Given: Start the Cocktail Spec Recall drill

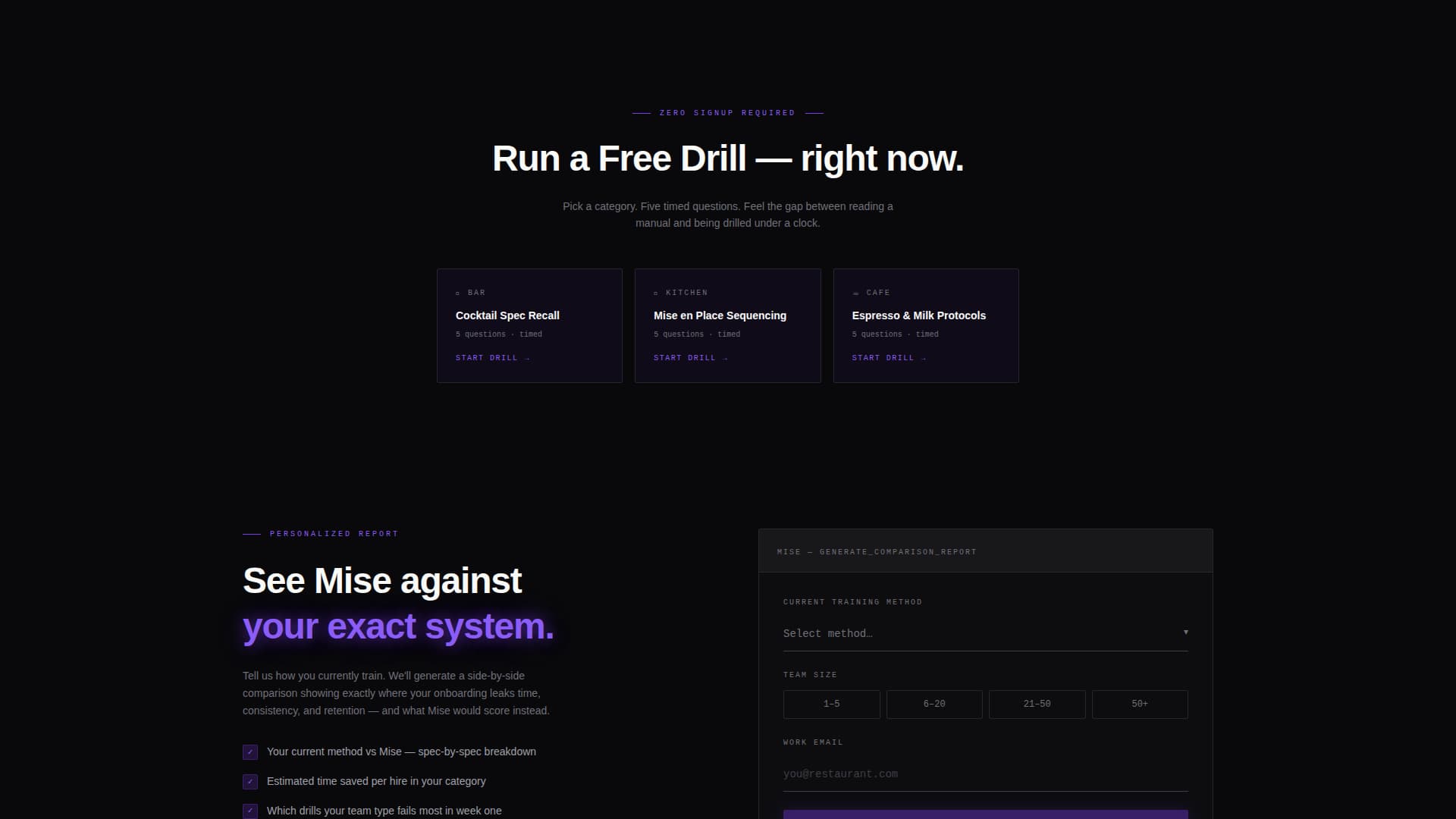Looking at the screenshot, I should (x=492, y=358).
